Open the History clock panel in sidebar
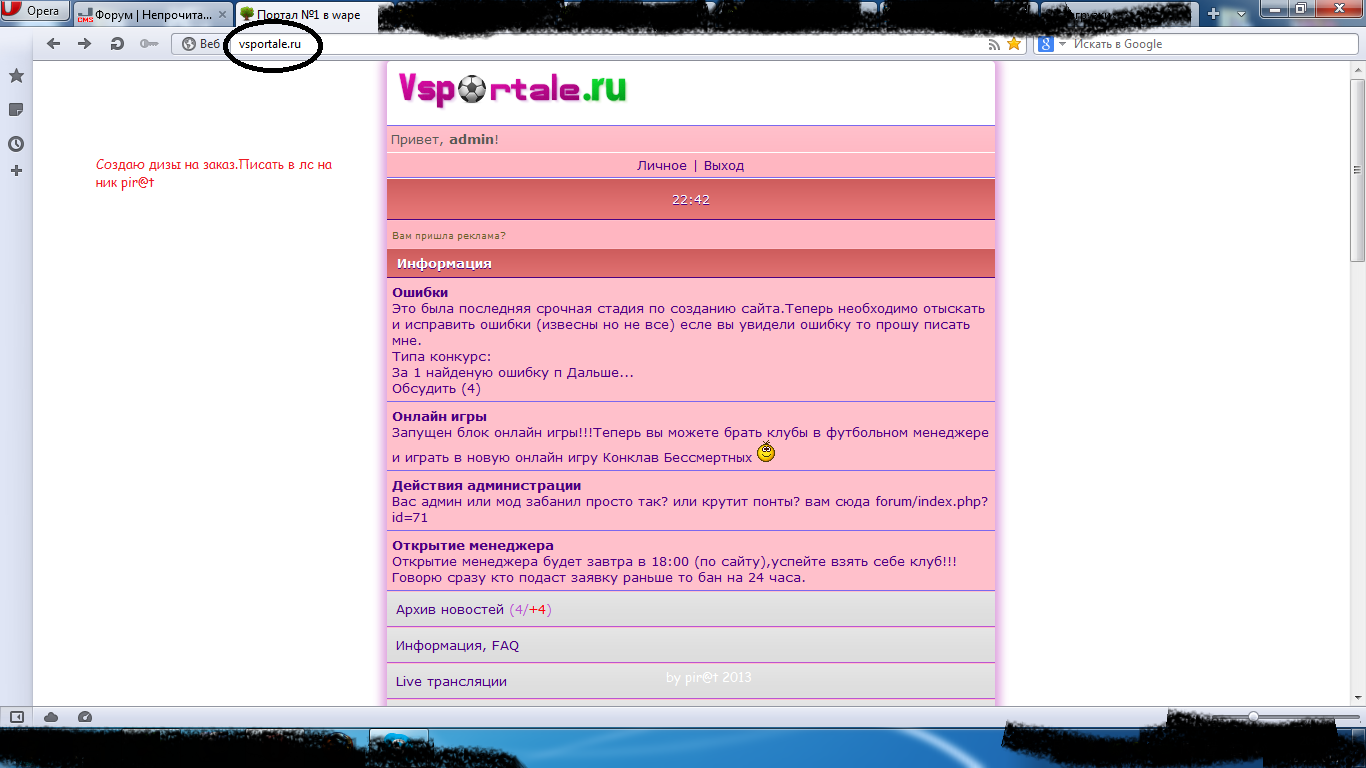Viewport: 1366px width, 768px height. point(16,144)
